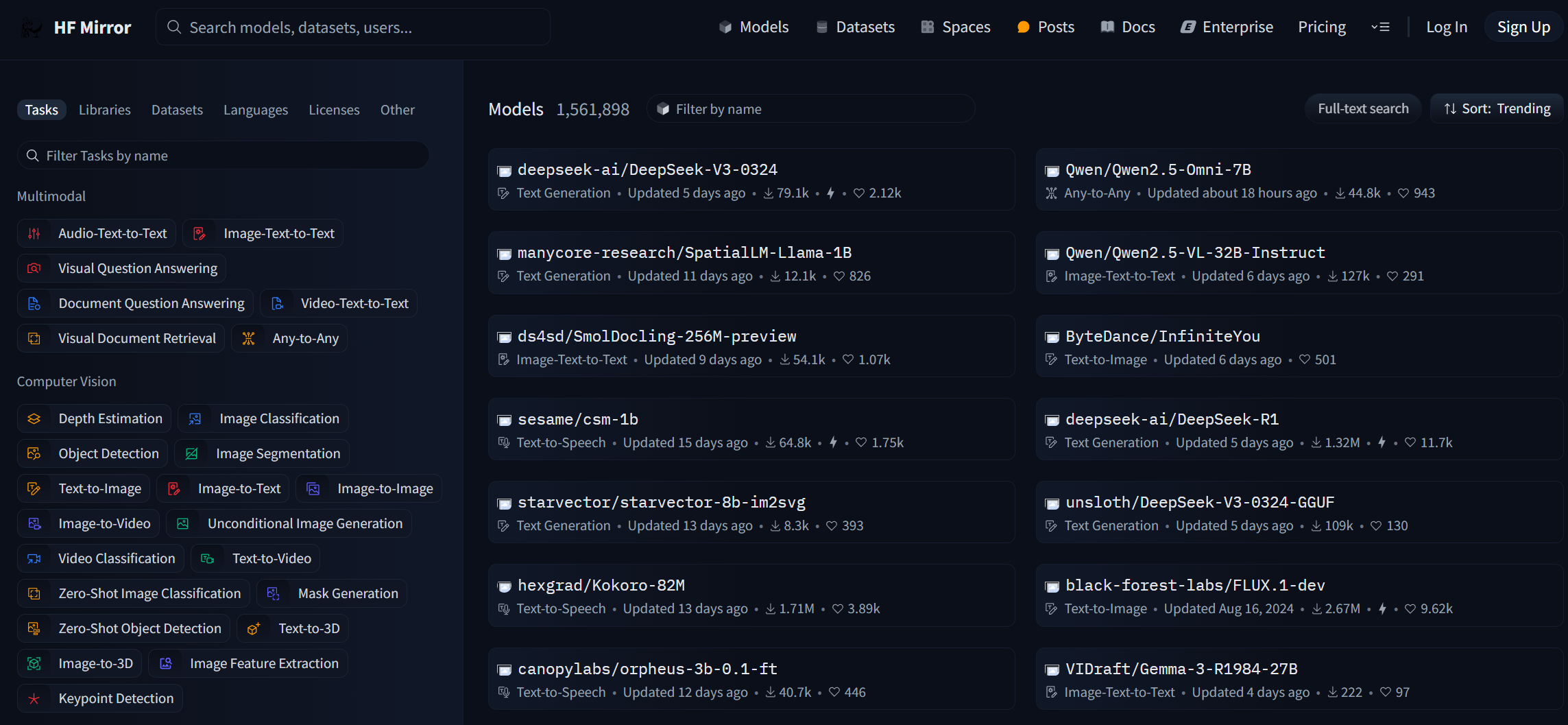Open Models in top navigation

pyautogui.click(x=754, y=27)
